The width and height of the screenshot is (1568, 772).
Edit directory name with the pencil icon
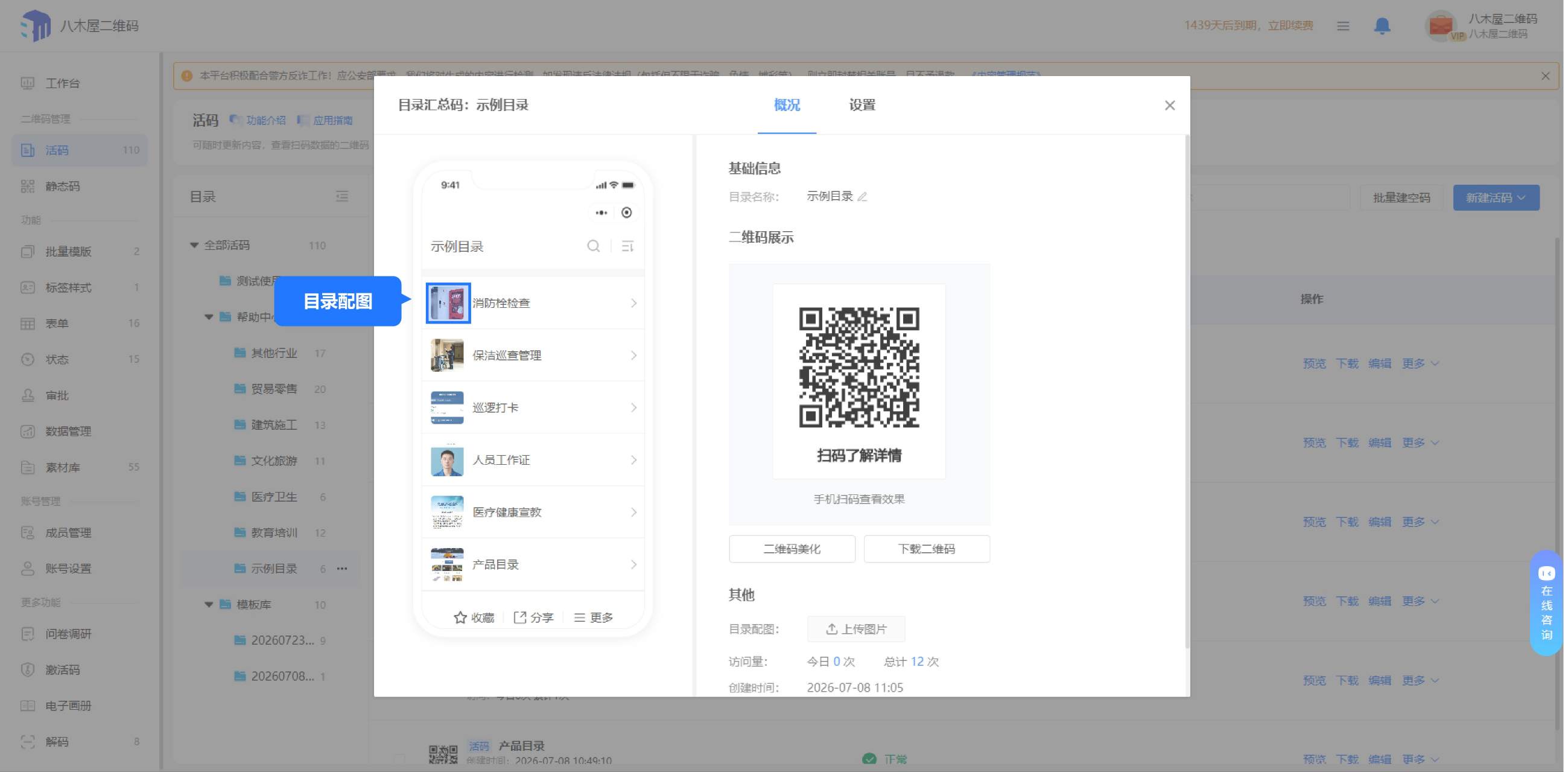(862, 197)
